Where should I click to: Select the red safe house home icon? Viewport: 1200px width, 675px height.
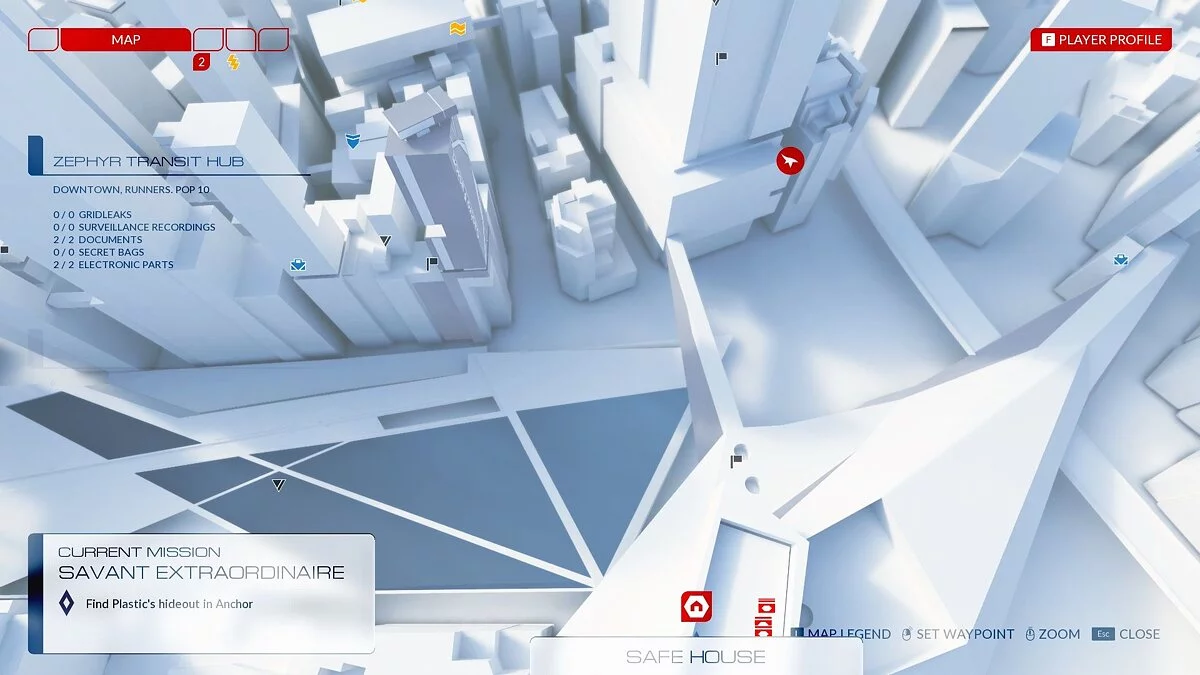696,606
